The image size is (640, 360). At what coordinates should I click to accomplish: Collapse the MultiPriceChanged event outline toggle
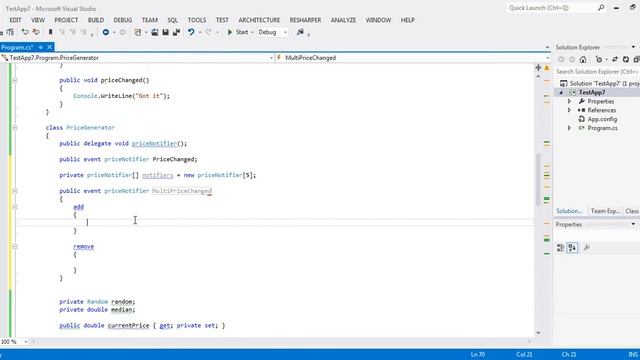pos(15,191)
